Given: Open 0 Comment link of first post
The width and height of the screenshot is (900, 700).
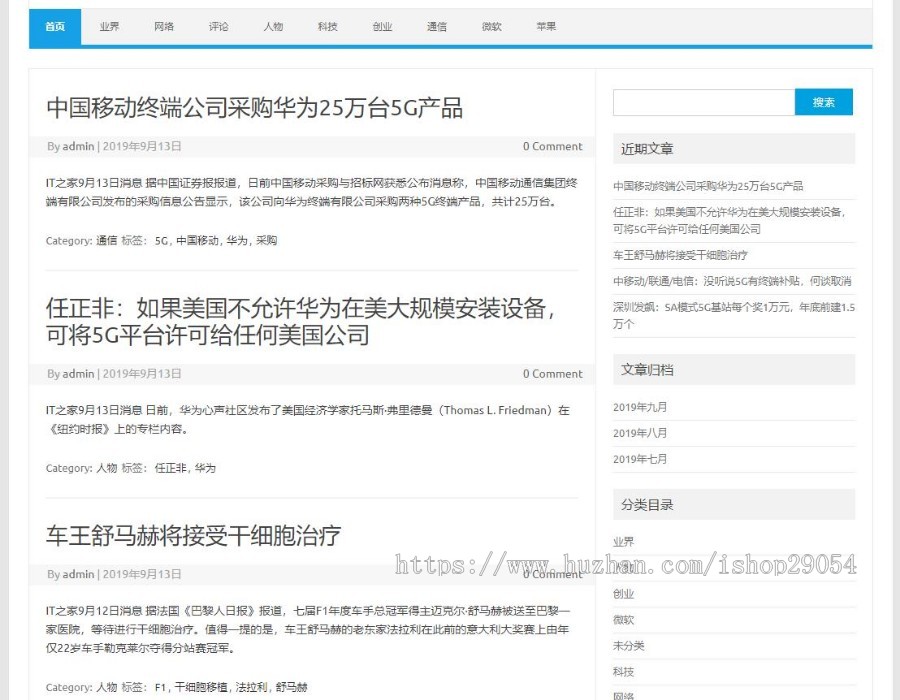Looking at the screenshot, I should 552,147.
